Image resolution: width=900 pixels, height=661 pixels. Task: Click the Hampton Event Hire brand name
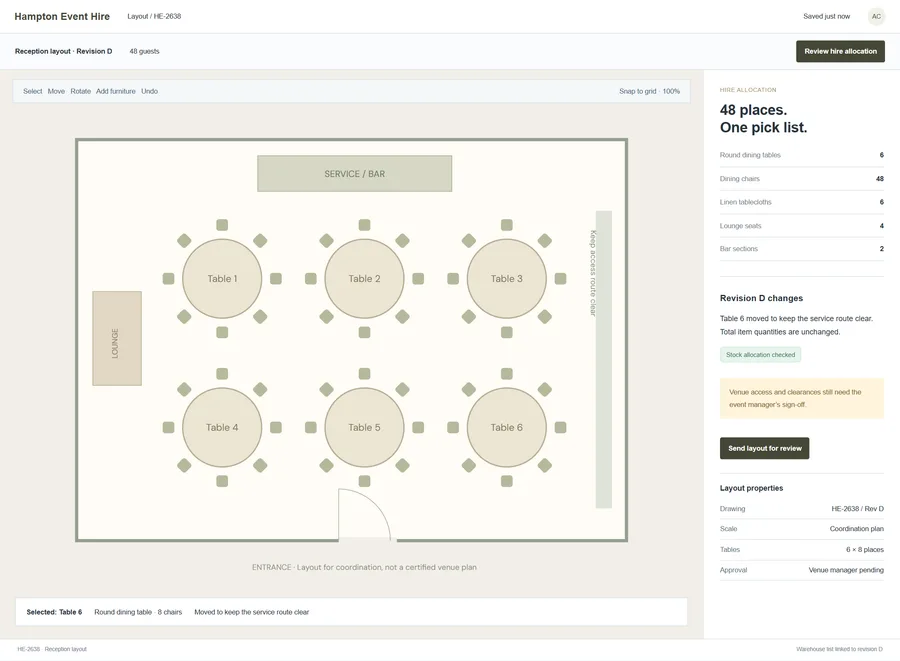click(x=62, y=17)
